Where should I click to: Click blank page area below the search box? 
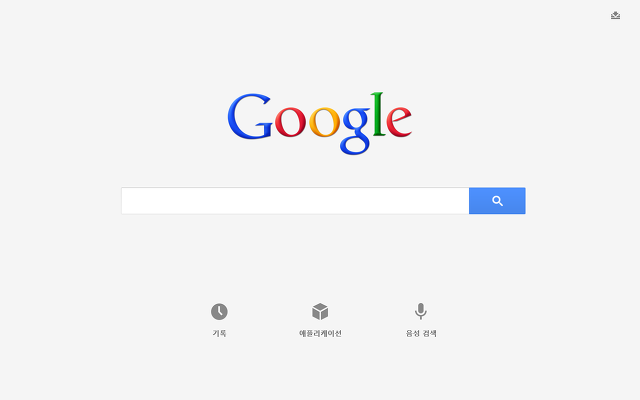[x=320, y=253]
